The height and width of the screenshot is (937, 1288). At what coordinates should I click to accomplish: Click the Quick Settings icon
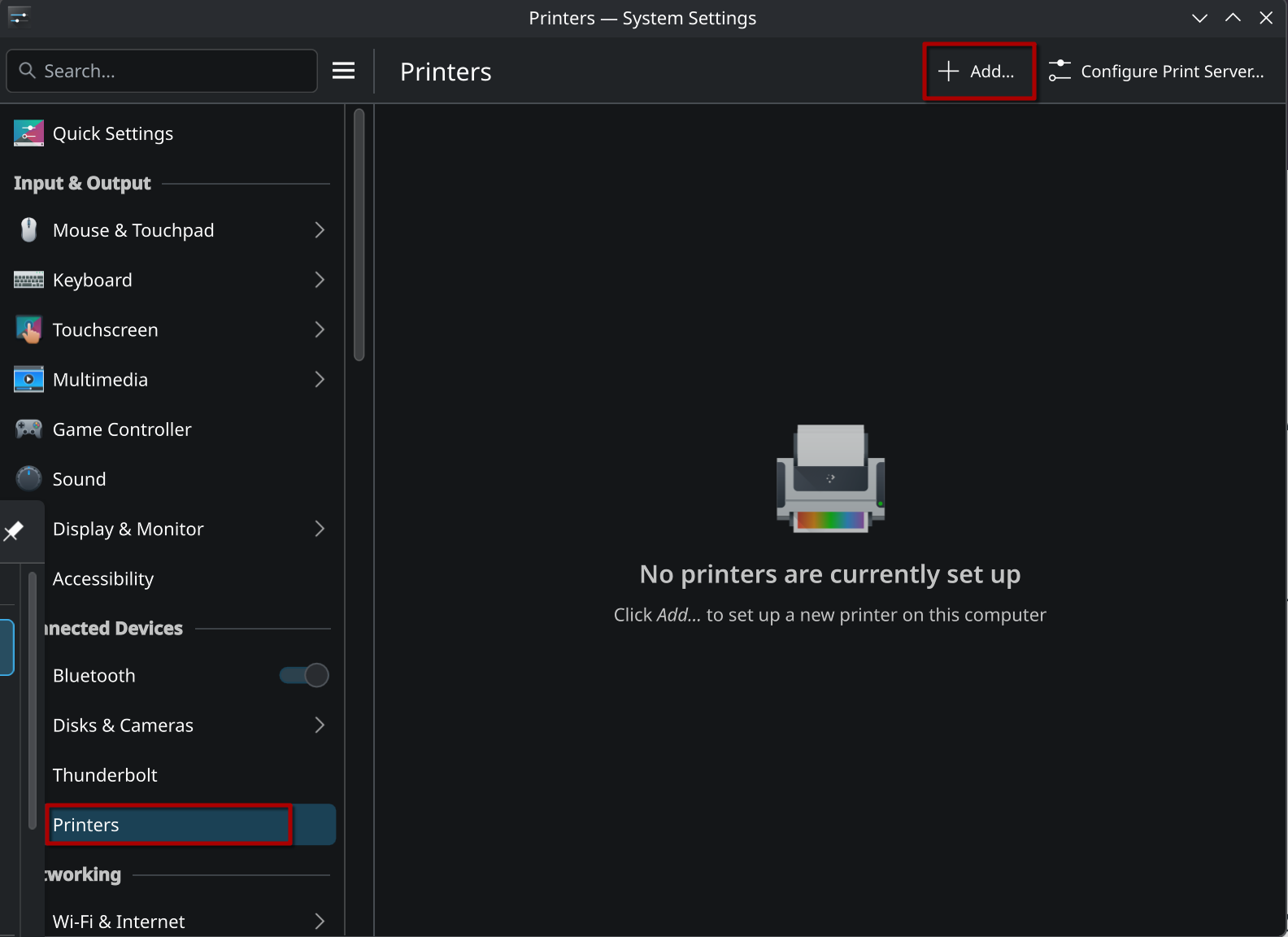[x=28, y=133]
